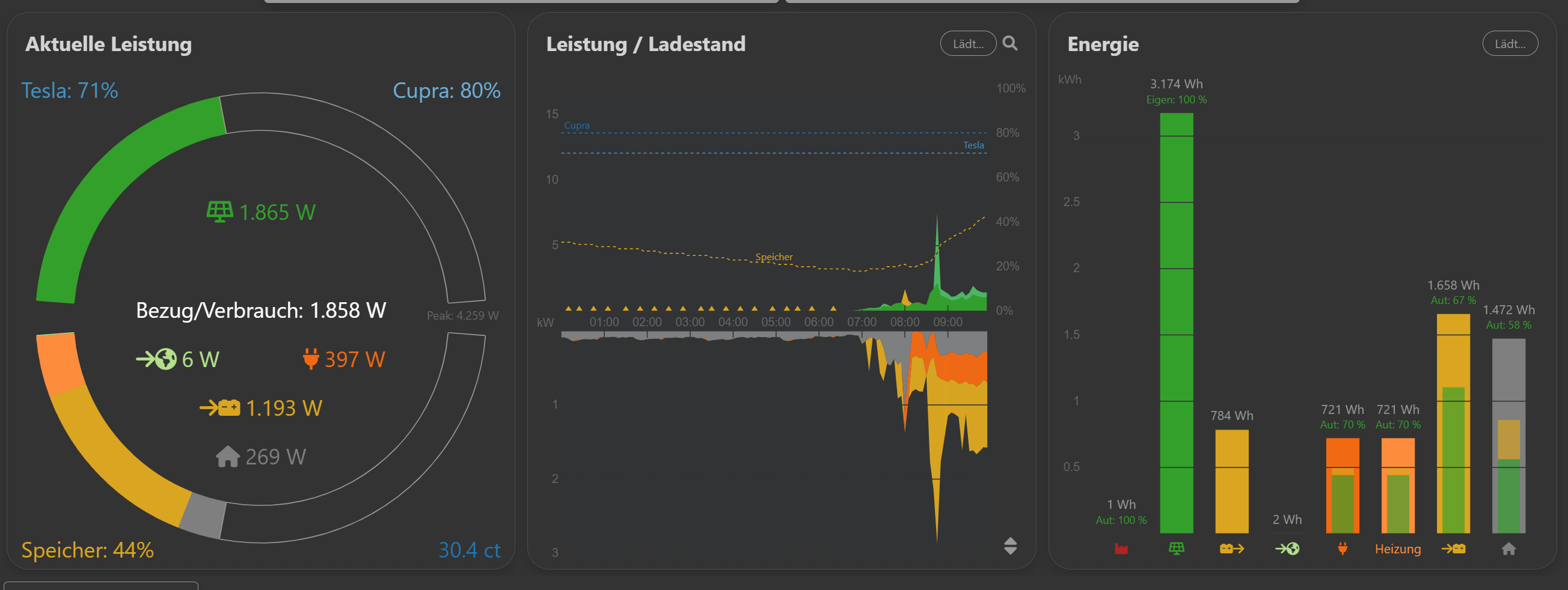The height and width of the screenshot is (590, 1568).
Task: Select the battery charge icon under the 1.658 Wh bar
Action: tap(1454, 549)
